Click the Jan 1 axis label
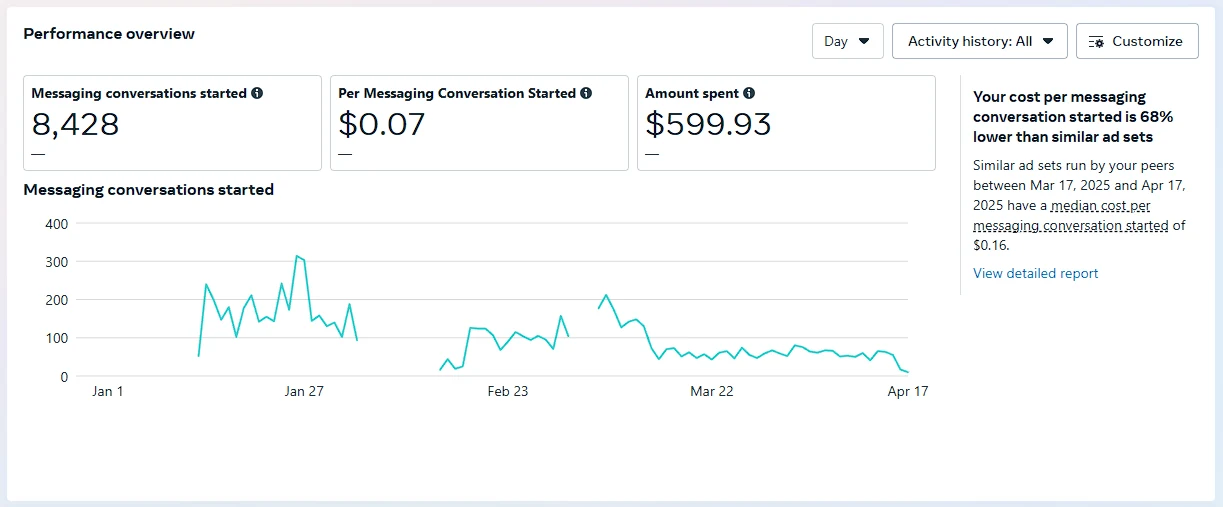The height and width of the screenshot is (507, 1223). click(107, 391)
